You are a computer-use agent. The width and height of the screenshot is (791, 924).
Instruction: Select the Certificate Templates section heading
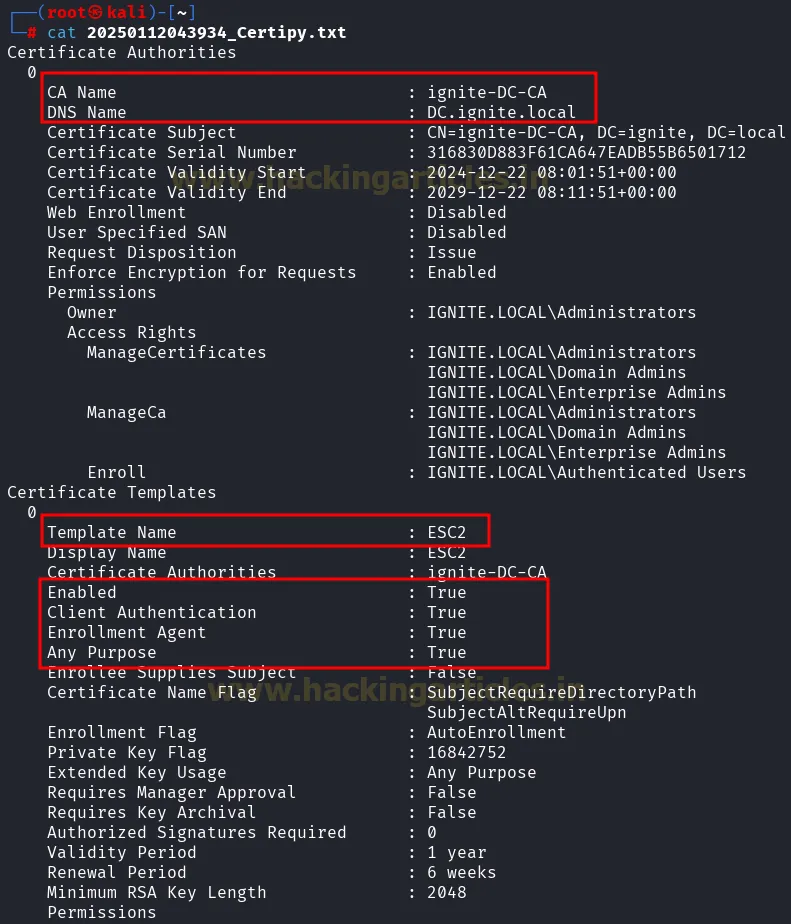[111, 492]
